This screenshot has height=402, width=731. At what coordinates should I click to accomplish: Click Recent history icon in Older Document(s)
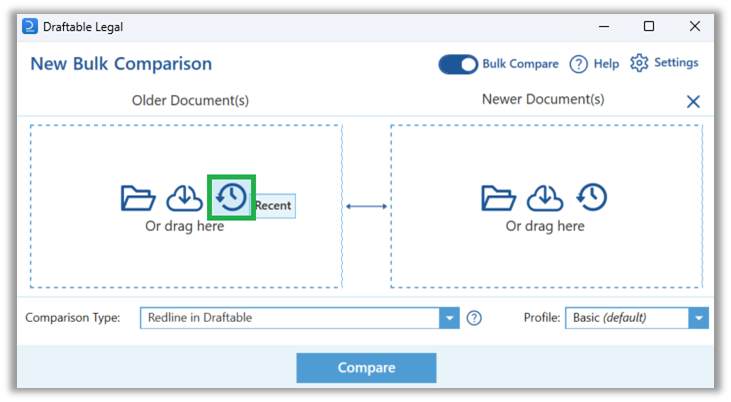[231, 197]
